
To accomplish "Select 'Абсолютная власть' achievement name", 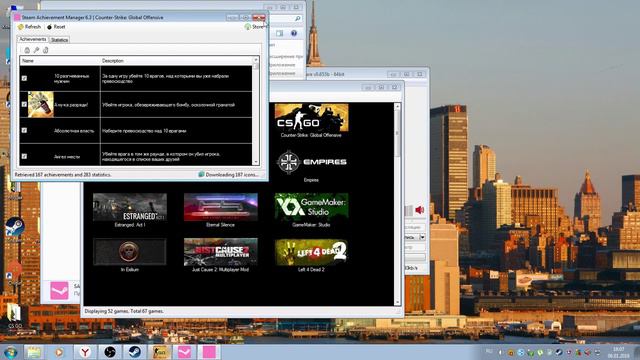I will (74, 131).
